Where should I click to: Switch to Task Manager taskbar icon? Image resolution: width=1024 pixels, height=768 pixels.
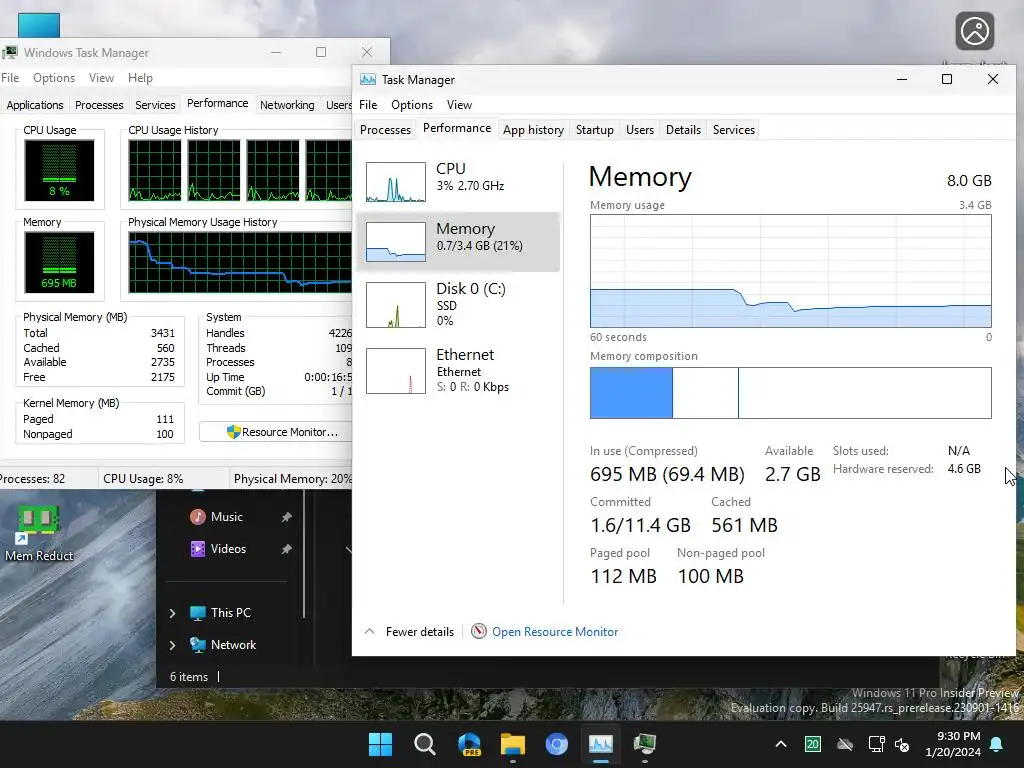point(601,744)
